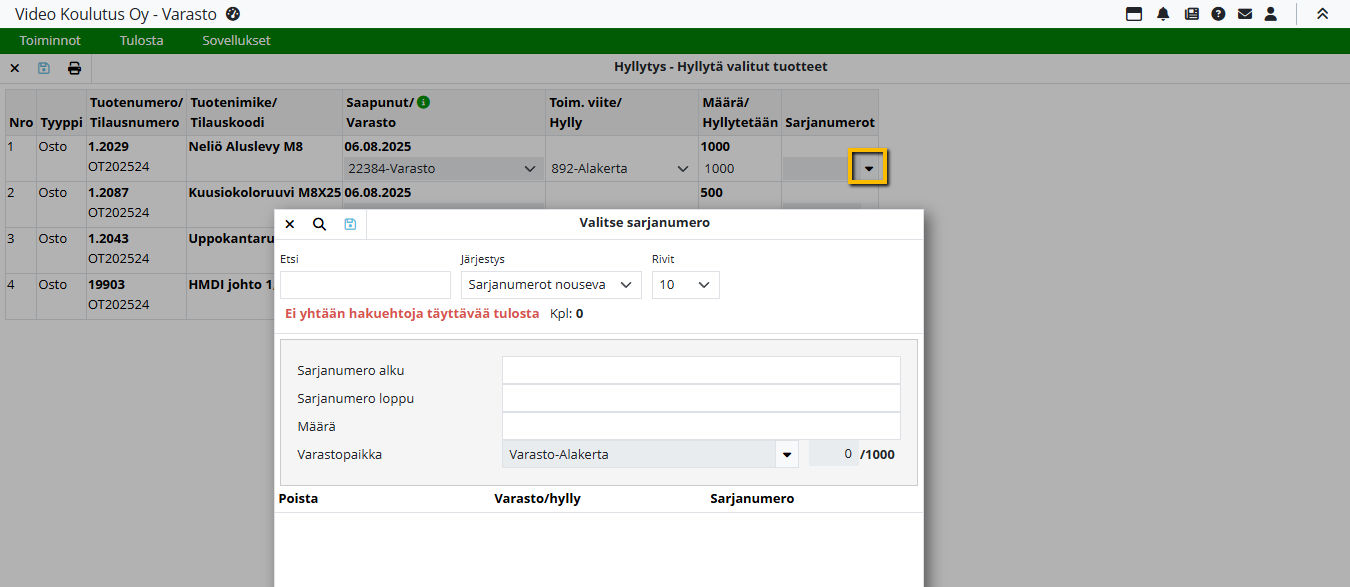Click the save icon in the serial number dialog

pos(350,224)
